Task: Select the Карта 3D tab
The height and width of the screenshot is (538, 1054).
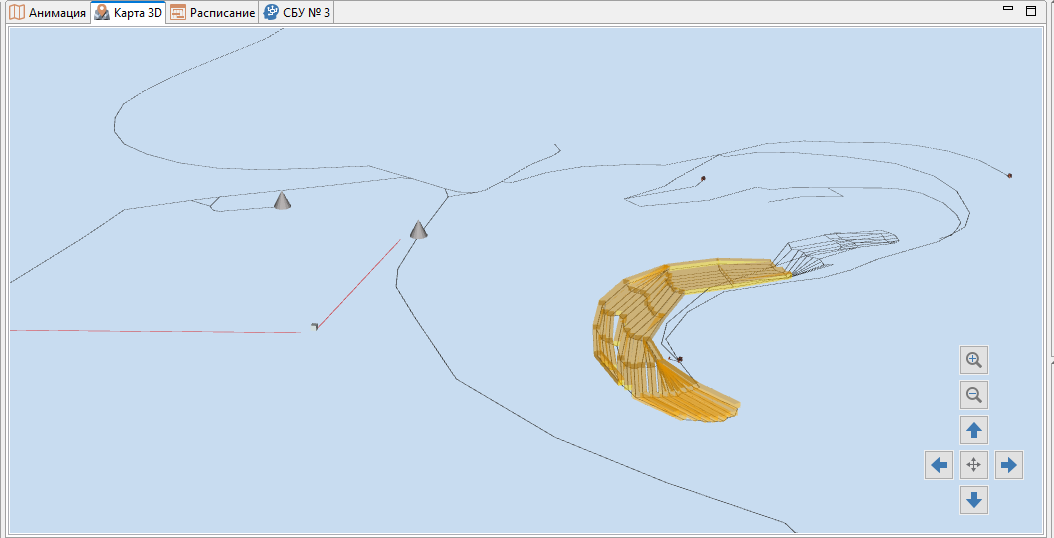Action: [x=128, y=13]
